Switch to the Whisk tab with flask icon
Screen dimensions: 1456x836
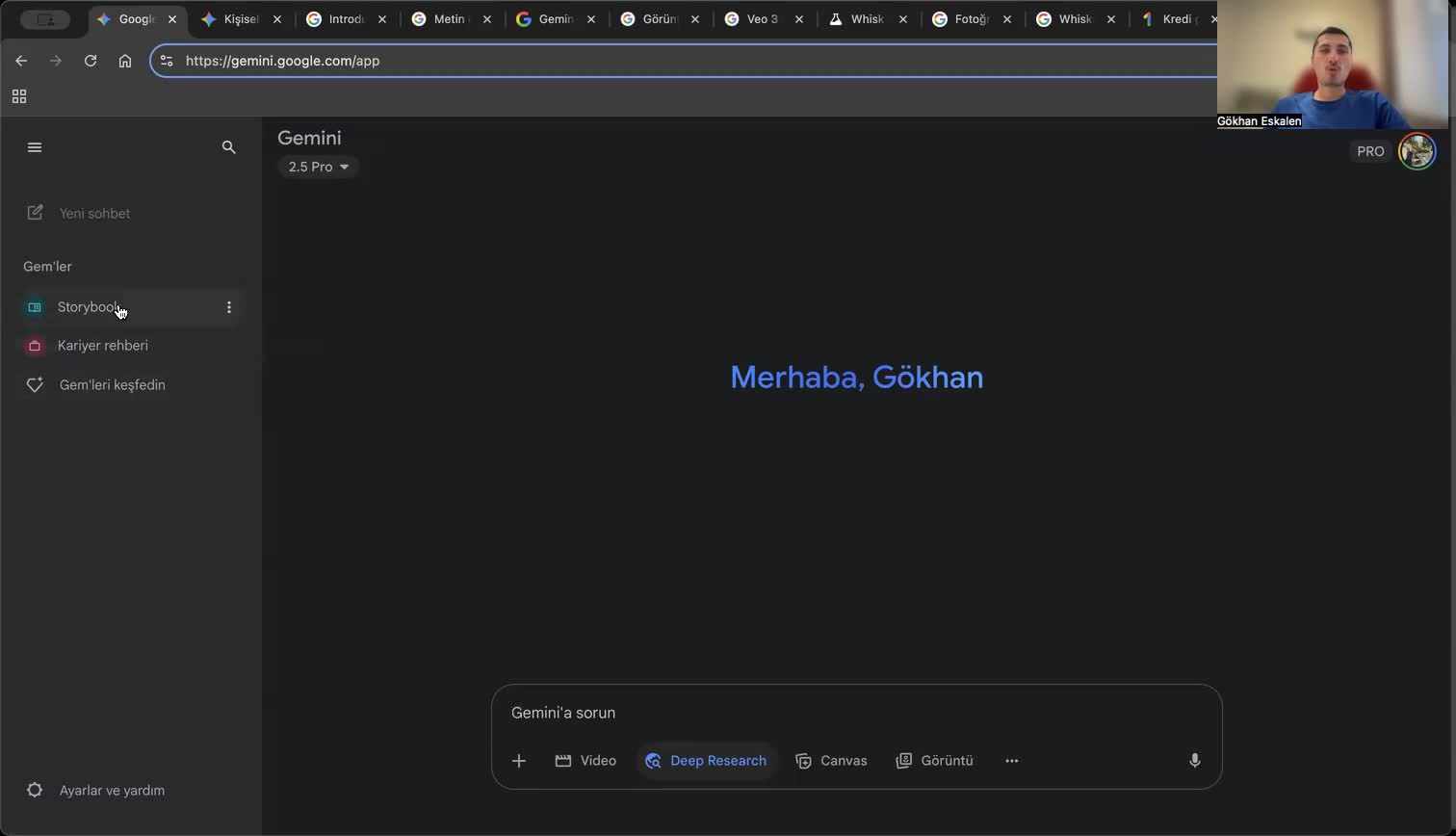(x=867, y=19)
